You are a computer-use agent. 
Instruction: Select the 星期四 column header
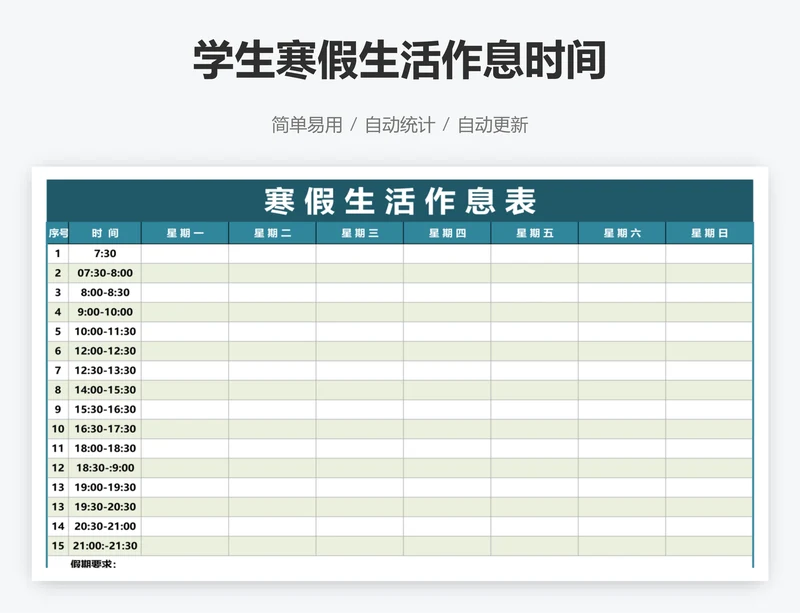447,233
